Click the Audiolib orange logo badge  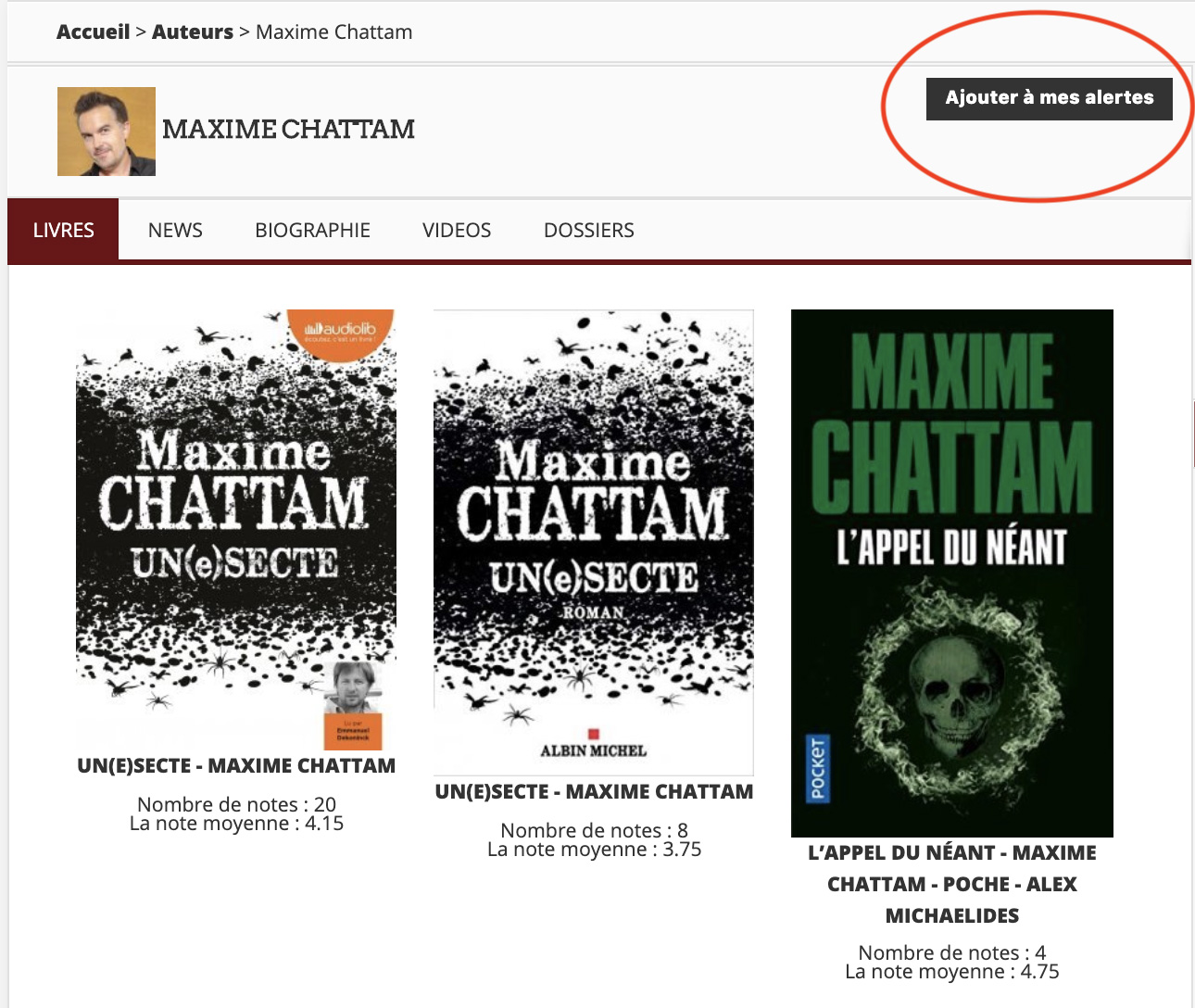342,332
